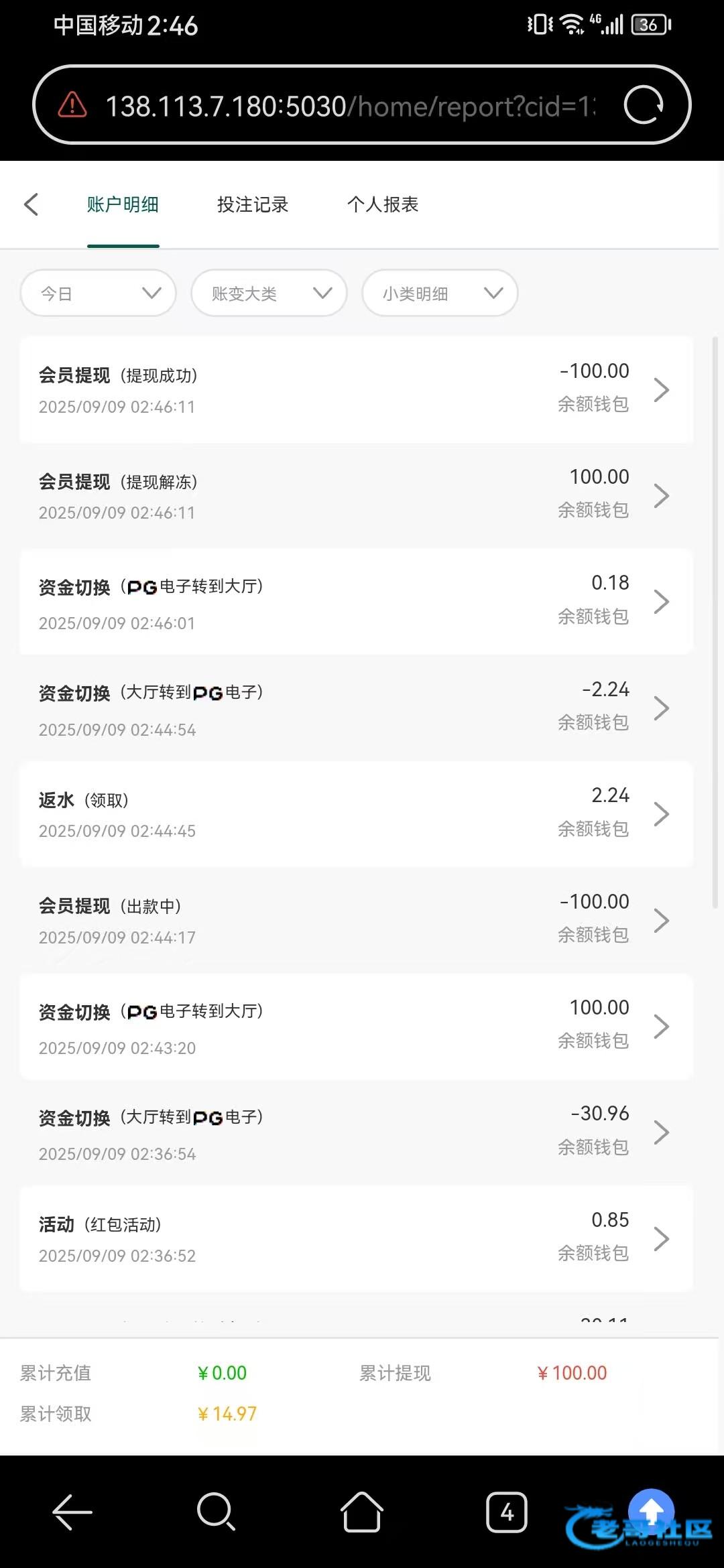
Task: Tap the browser address bar URL
Action: point(349,106)
